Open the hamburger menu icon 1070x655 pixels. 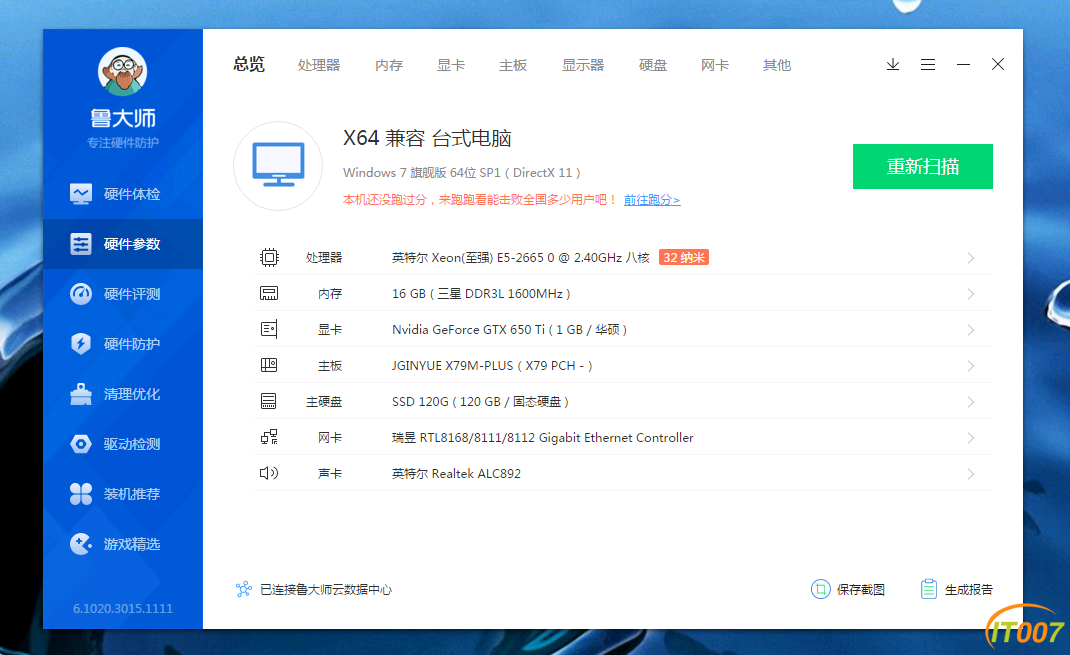pyautogui.click(x=927, y=64)
